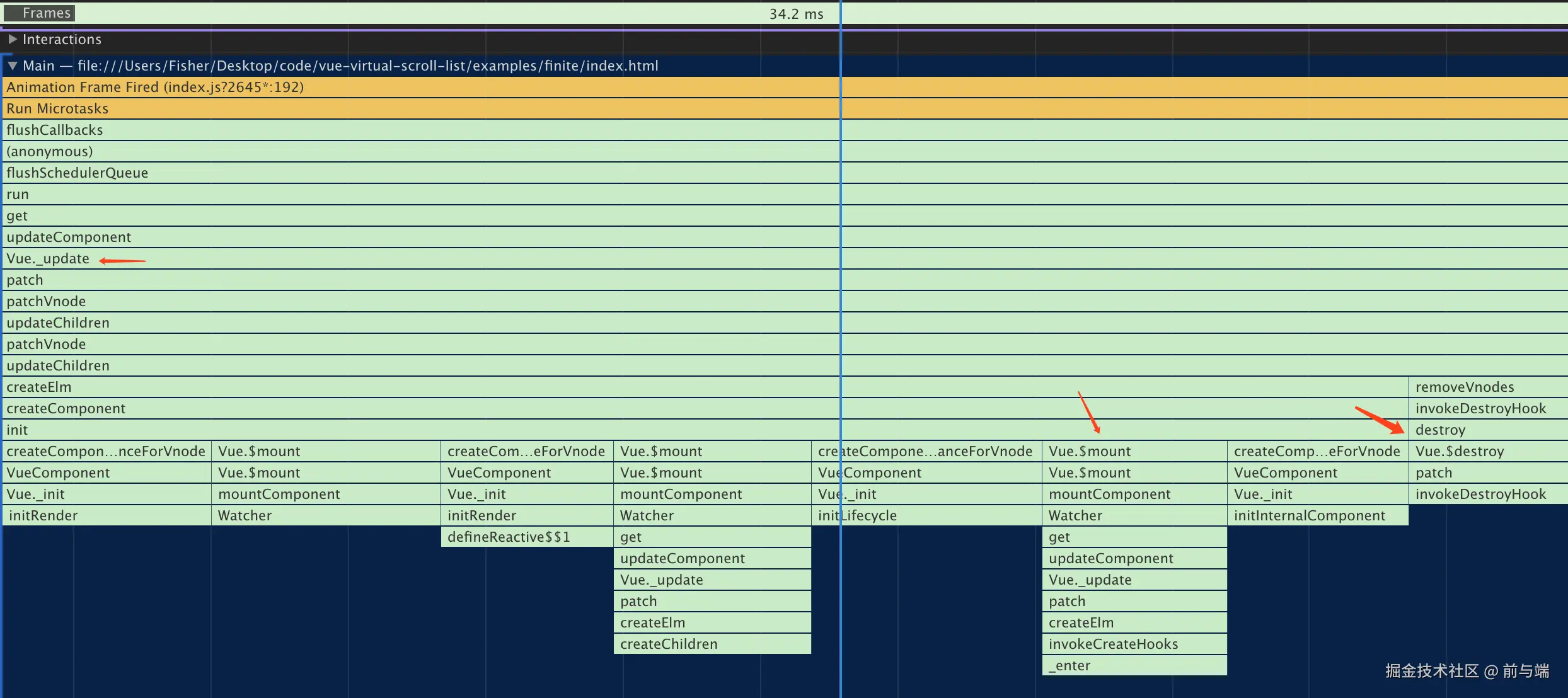Expand the Interactions track
This screenshot has width=1568, height=698.
12,39
